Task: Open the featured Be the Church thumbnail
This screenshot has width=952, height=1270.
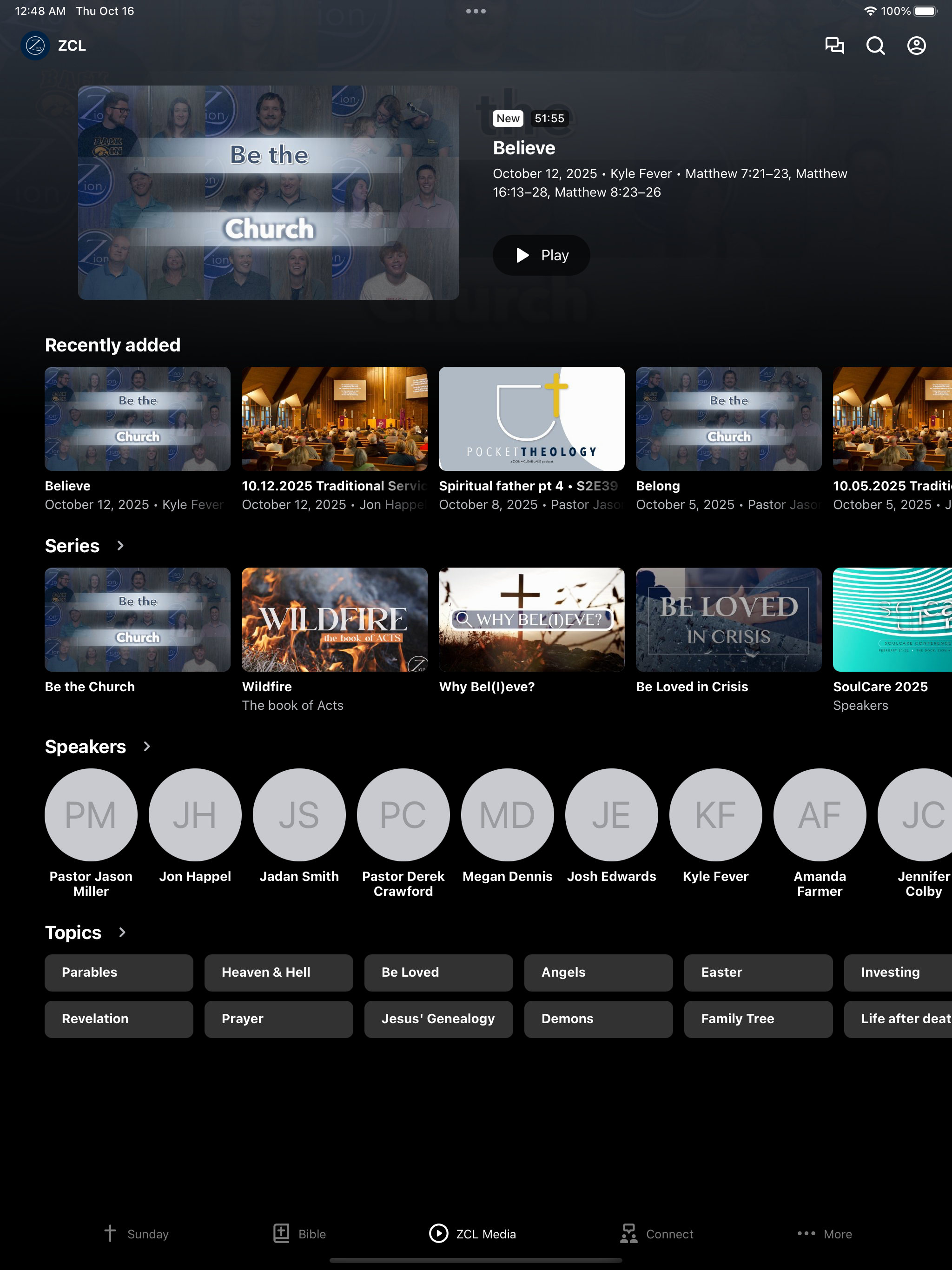Action: click(x=269, y=192)
